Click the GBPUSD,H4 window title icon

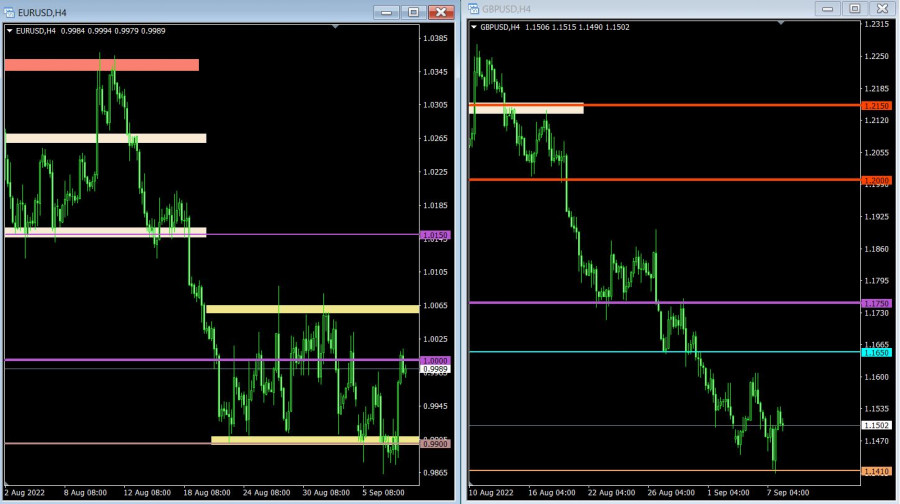tap(474, 9)
